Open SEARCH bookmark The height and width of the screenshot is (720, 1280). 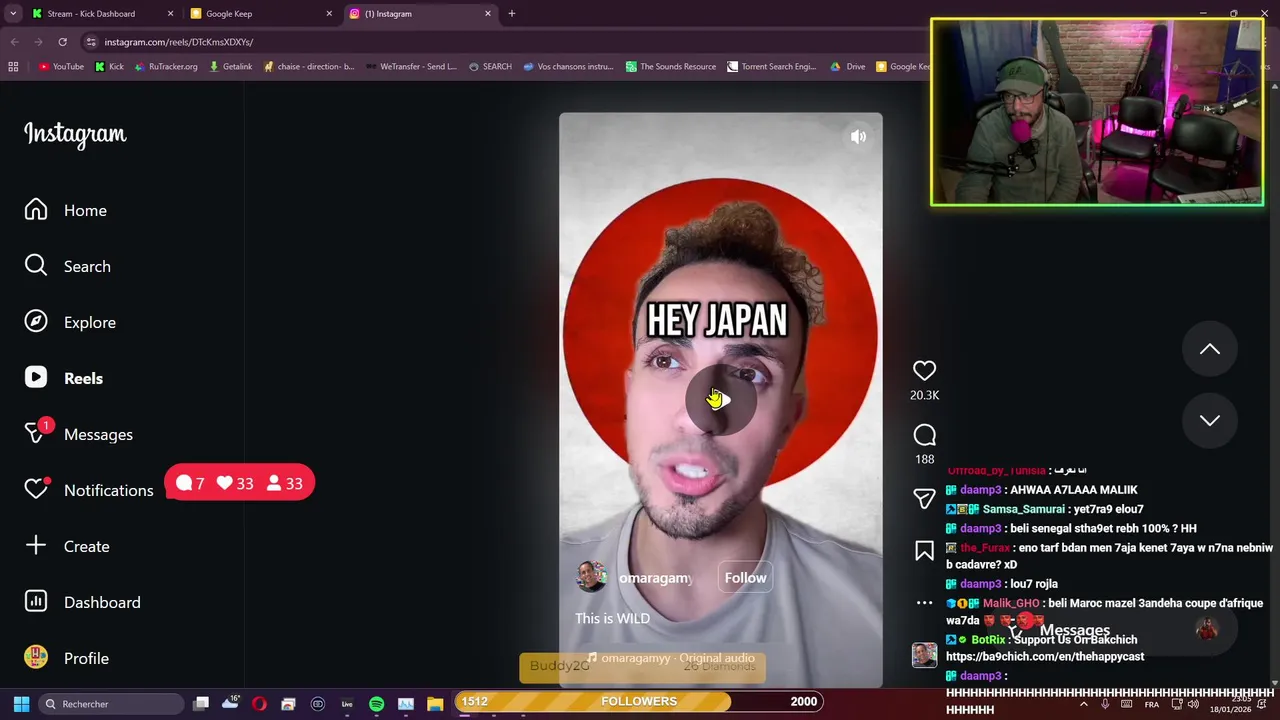pos(490,67)
